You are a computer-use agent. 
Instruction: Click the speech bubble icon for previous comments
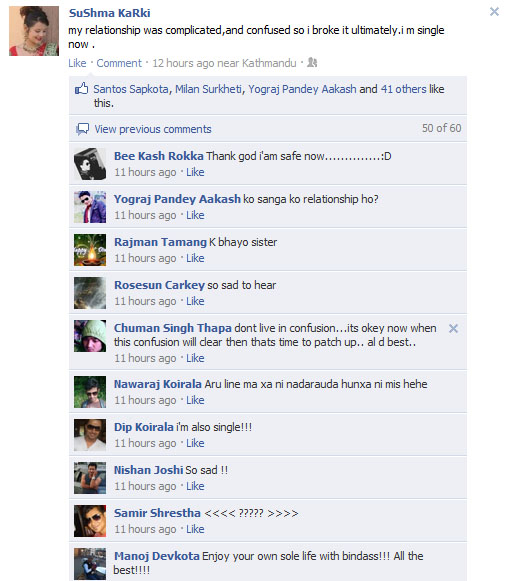coord(82,129)
